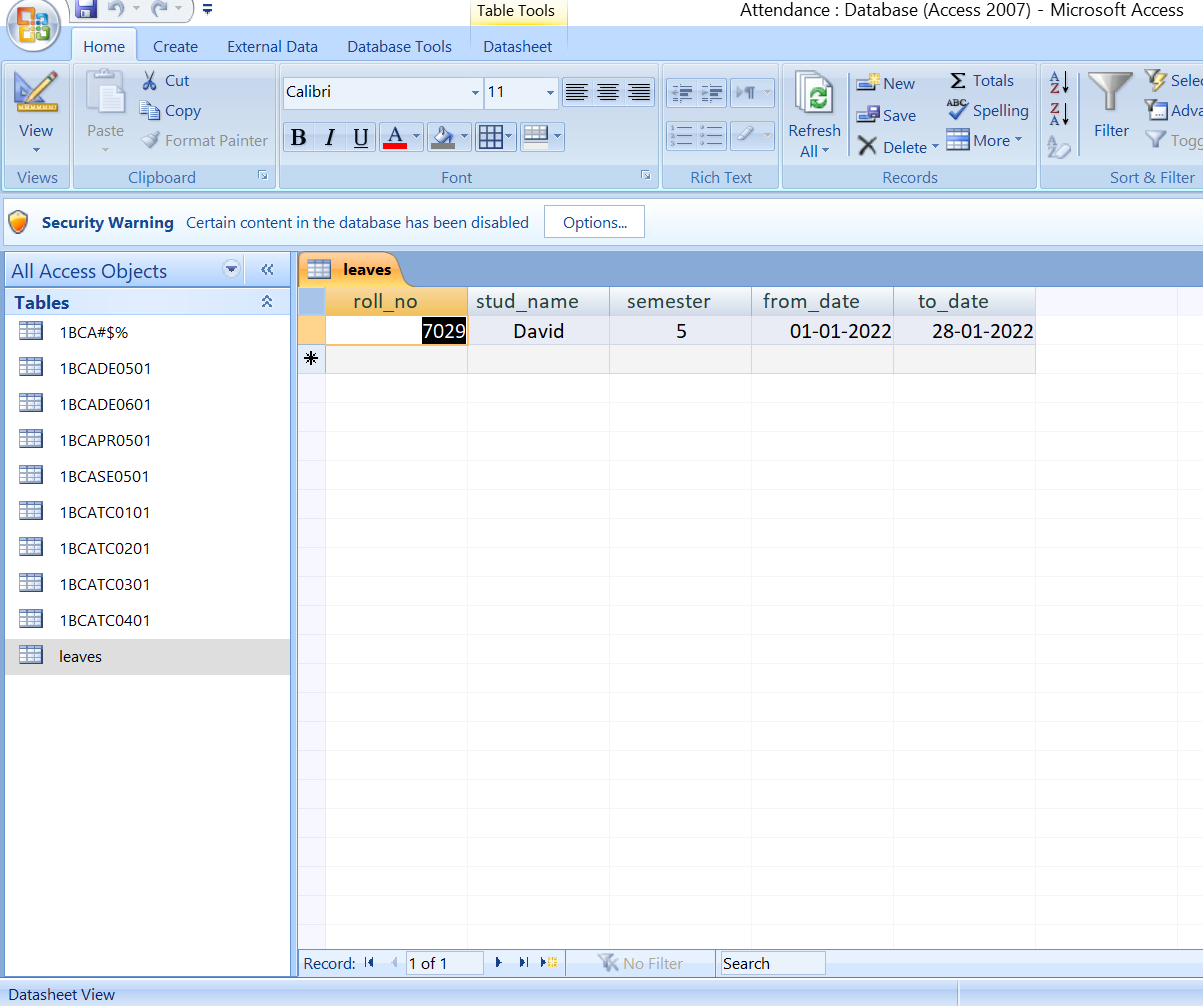Click Refresh All icon
The height and width of the screenshot is (1006, 1203).
[x=814, y=95]
